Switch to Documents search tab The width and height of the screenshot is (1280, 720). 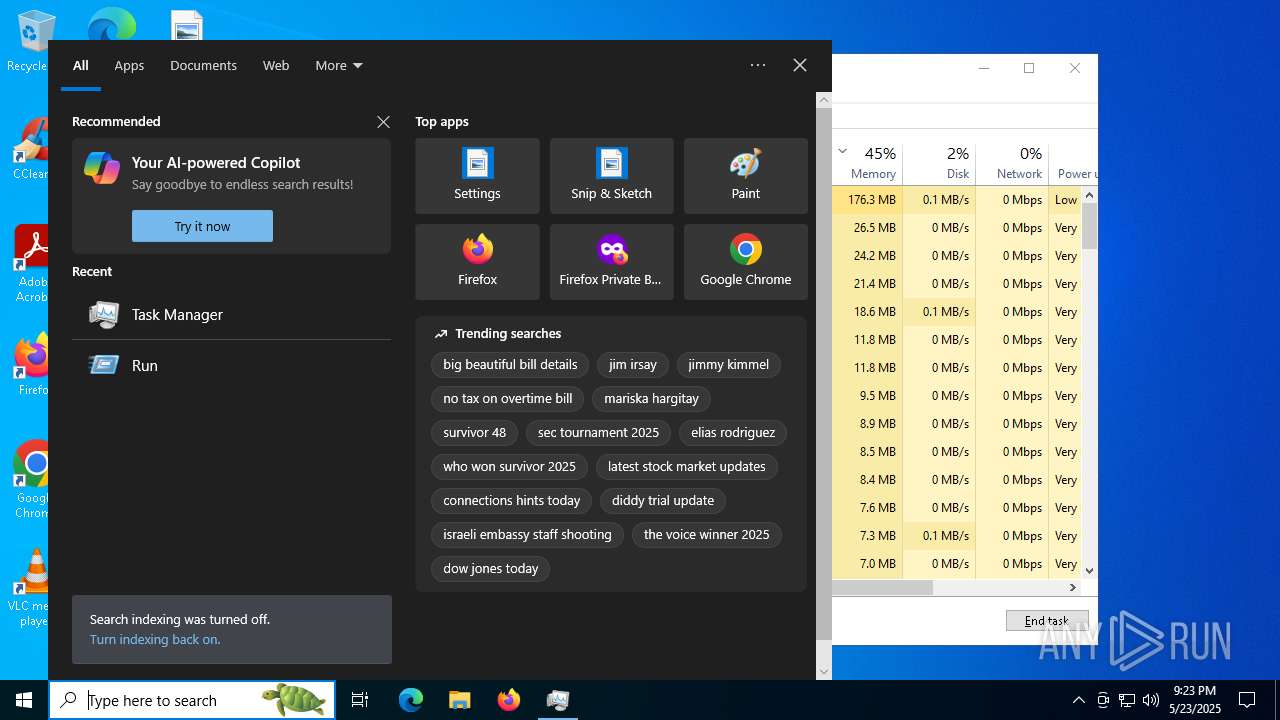pos(203,65)
